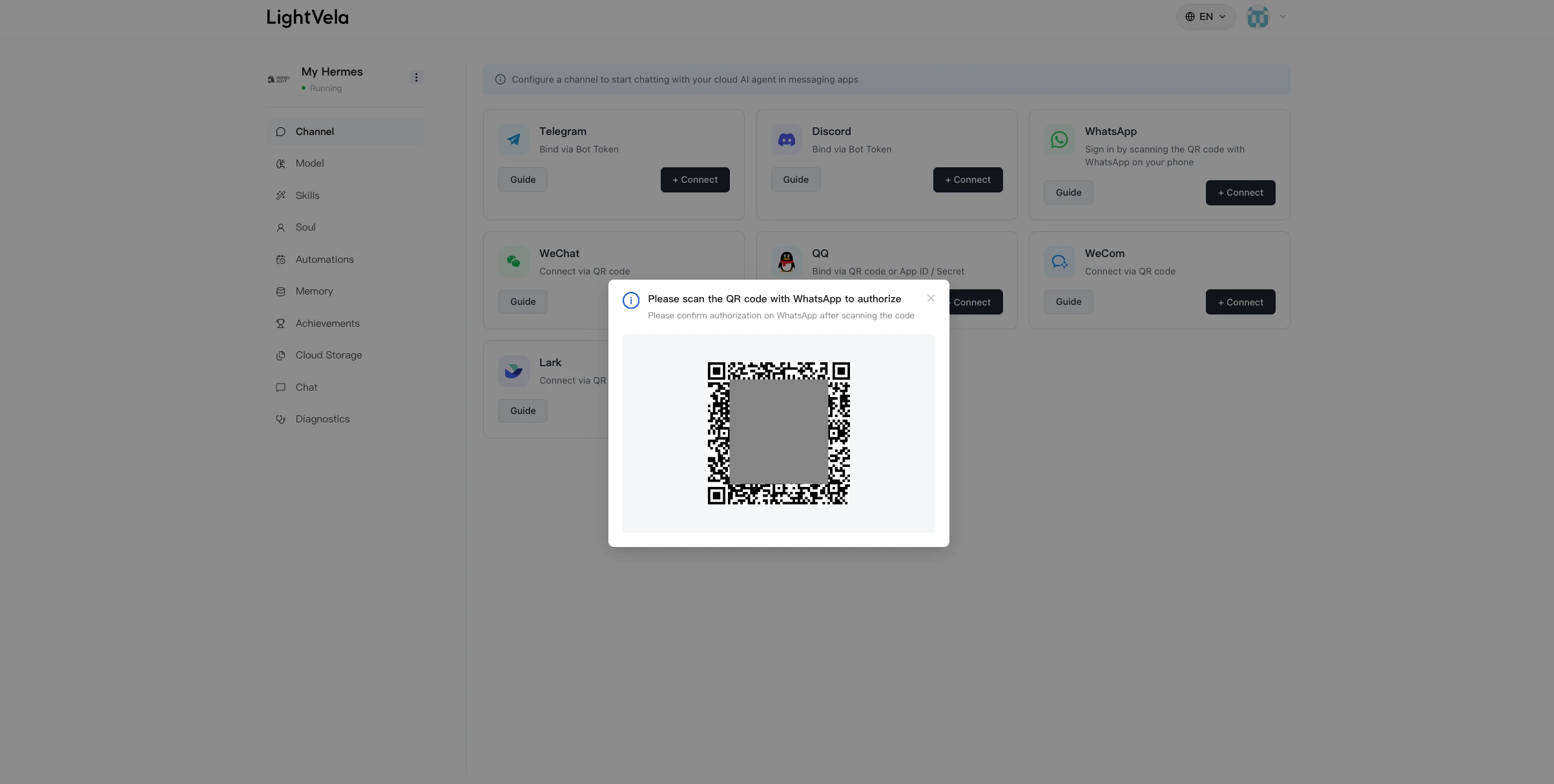The width and height of the screenshot is (1554, 784).
Task: Connect the QQ channel
Action: [x=976, y=302]
